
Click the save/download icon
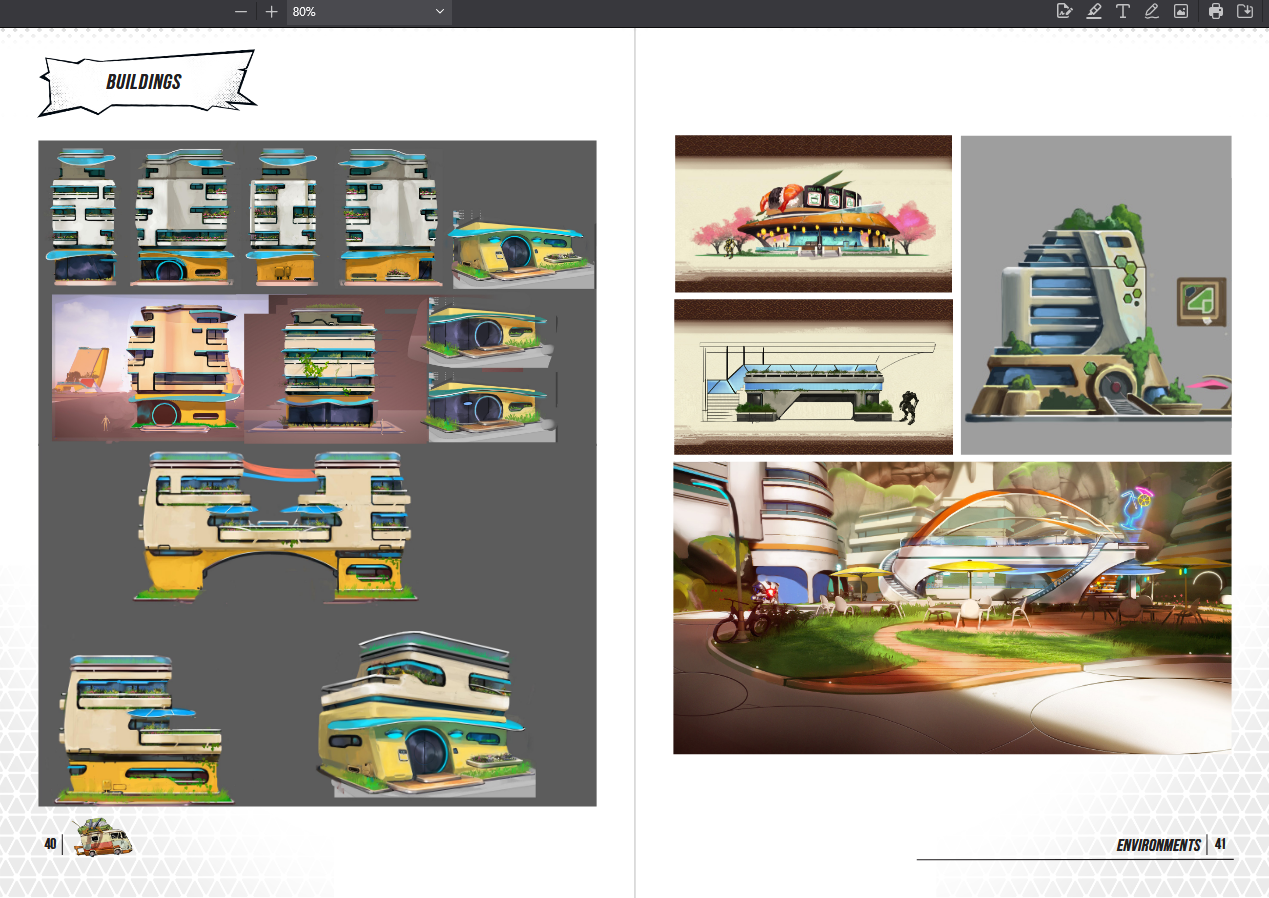coord(1245,12)
